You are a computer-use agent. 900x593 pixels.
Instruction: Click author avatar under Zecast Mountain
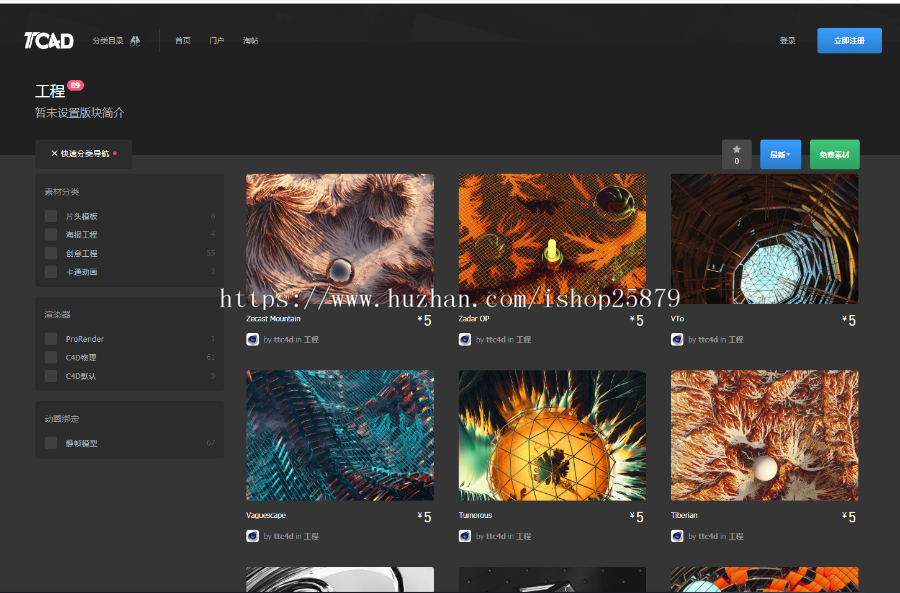coord(253,339)
